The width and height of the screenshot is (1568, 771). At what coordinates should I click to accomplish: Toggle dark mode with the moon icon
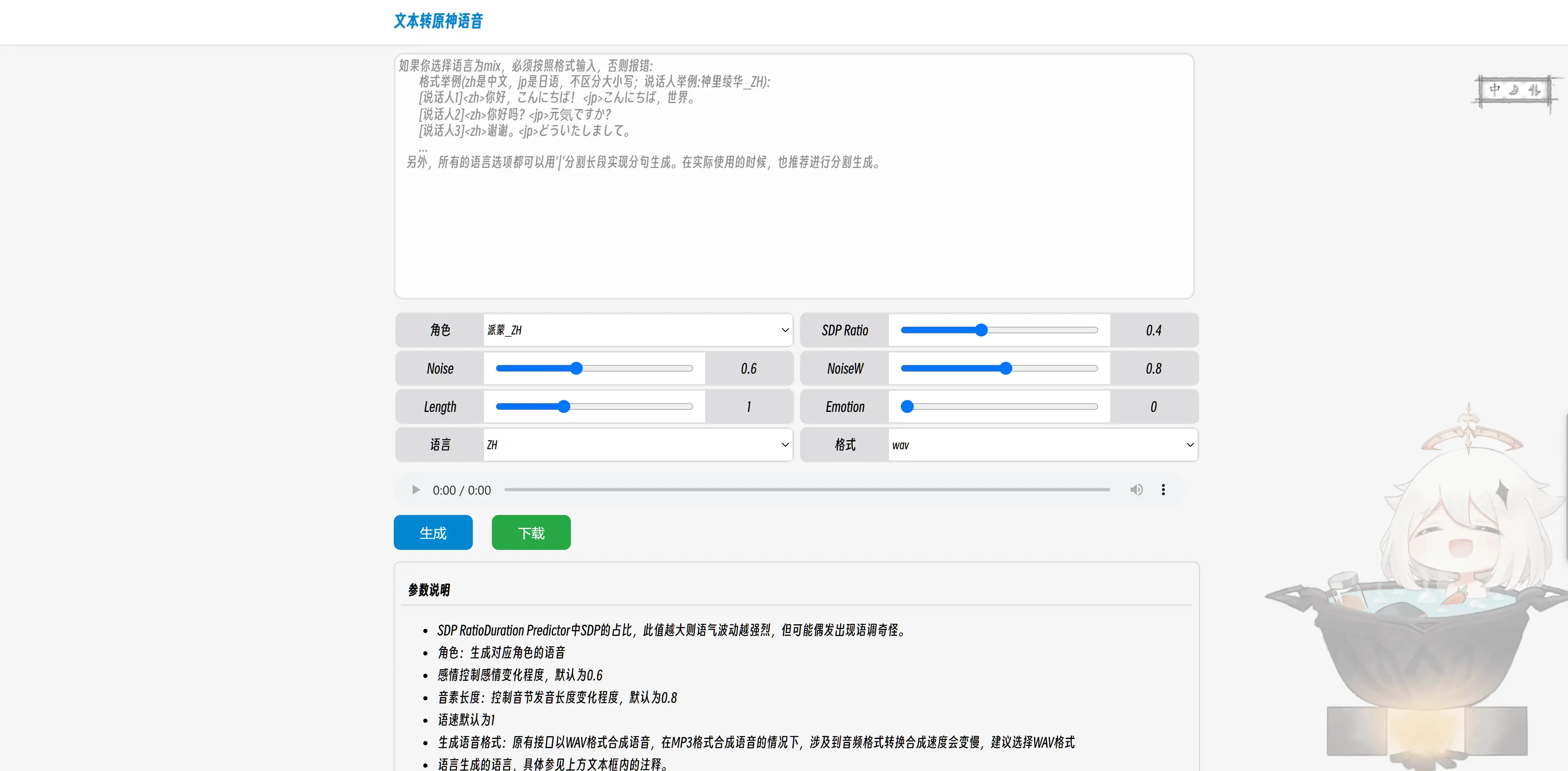click(1514, 90)
